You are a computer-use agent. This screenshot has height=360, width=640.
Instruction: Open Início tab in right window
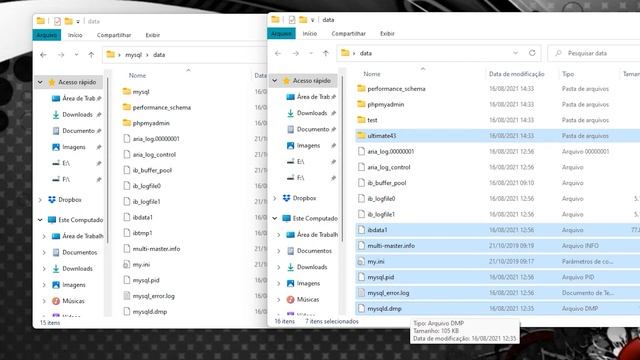point(310,33)
